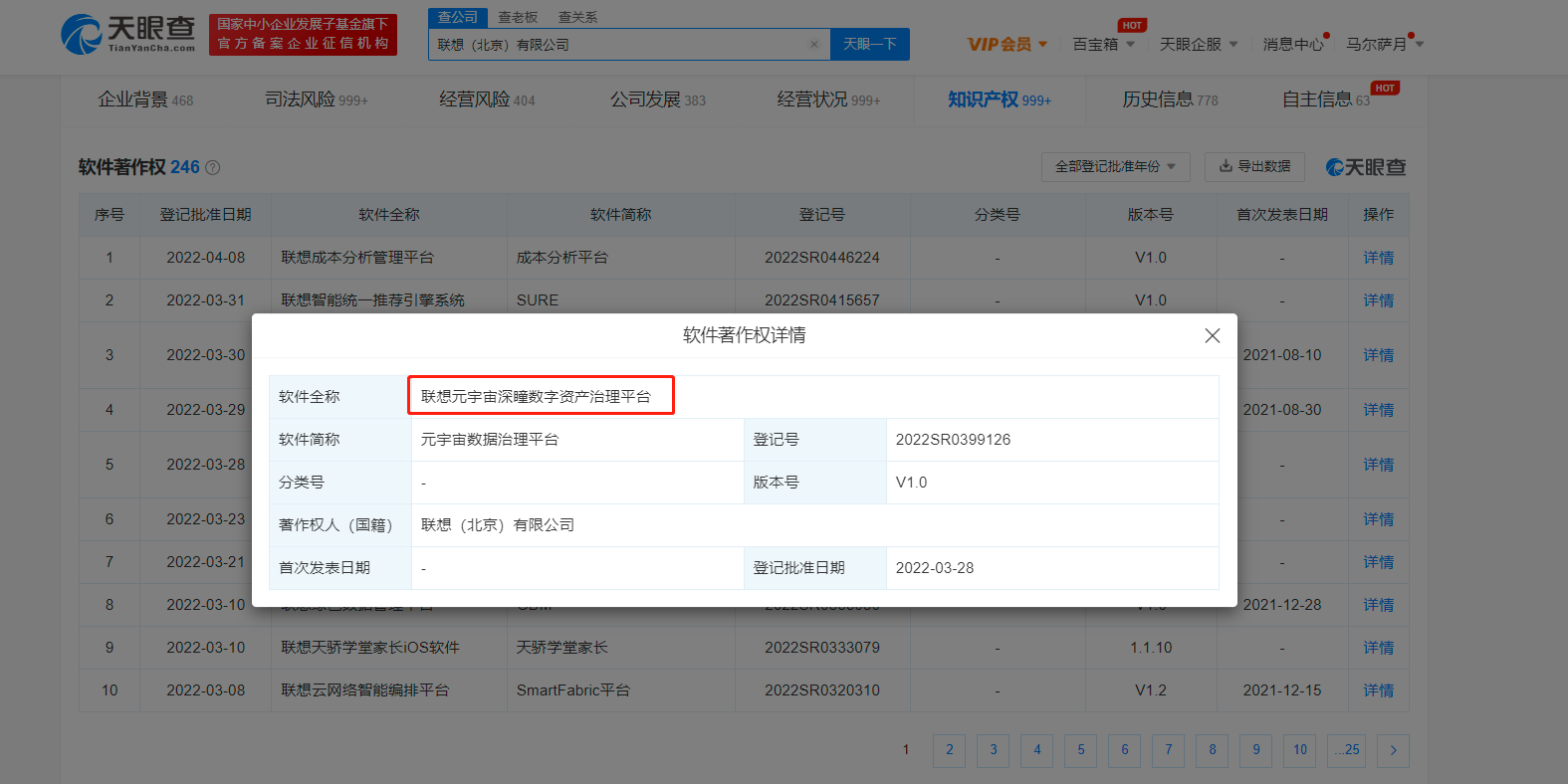Open 详情 for row 7 dated 2022-03-21
The width and height of the screenshot is (1568, 784).
[x=1378, y=562]
